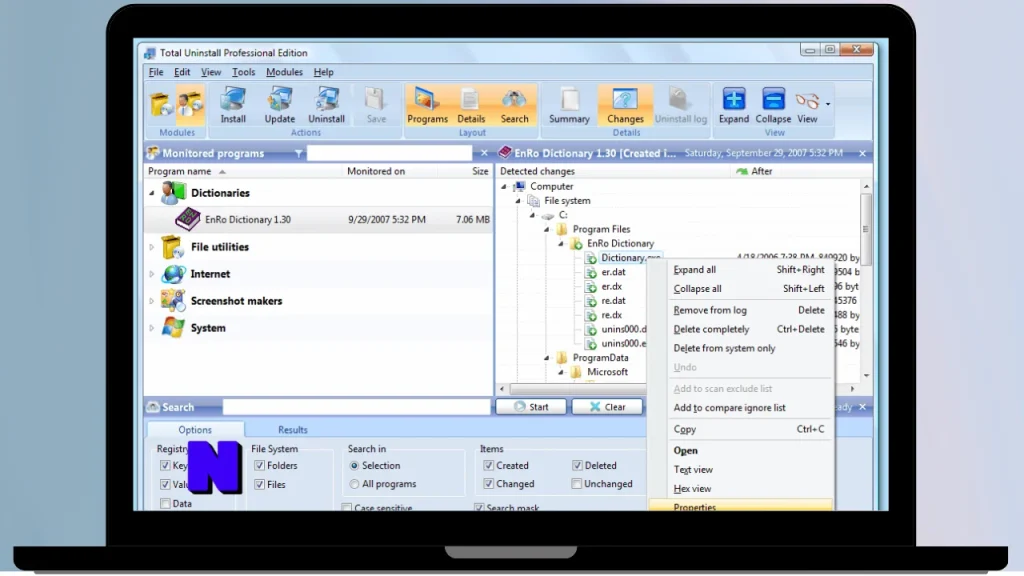Expand the Internet group
The height and width of the screenshot is (576, 1024).
[x=152, y=274]
